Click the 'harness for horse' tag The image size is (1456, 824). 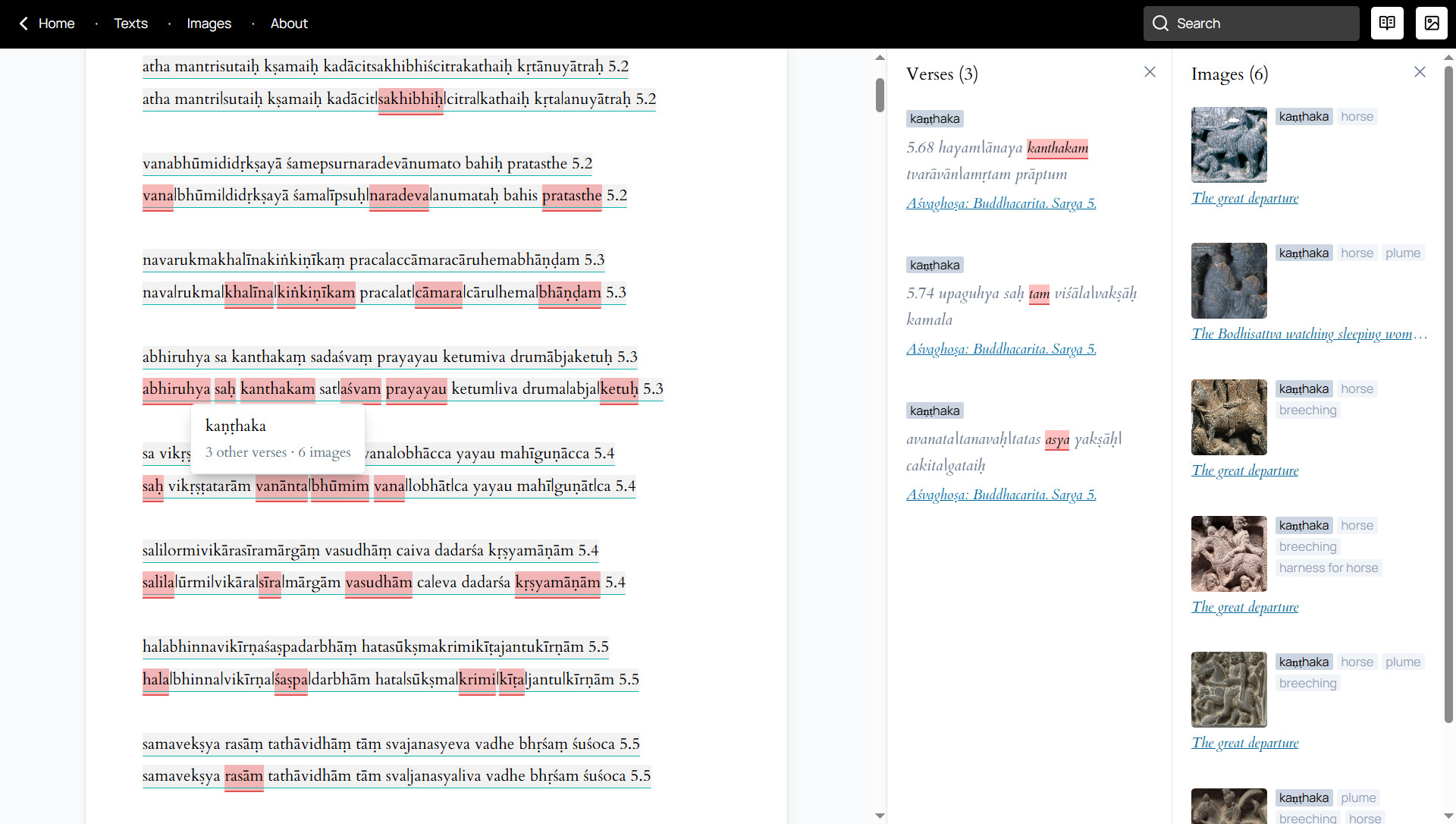coord(1328,568)
